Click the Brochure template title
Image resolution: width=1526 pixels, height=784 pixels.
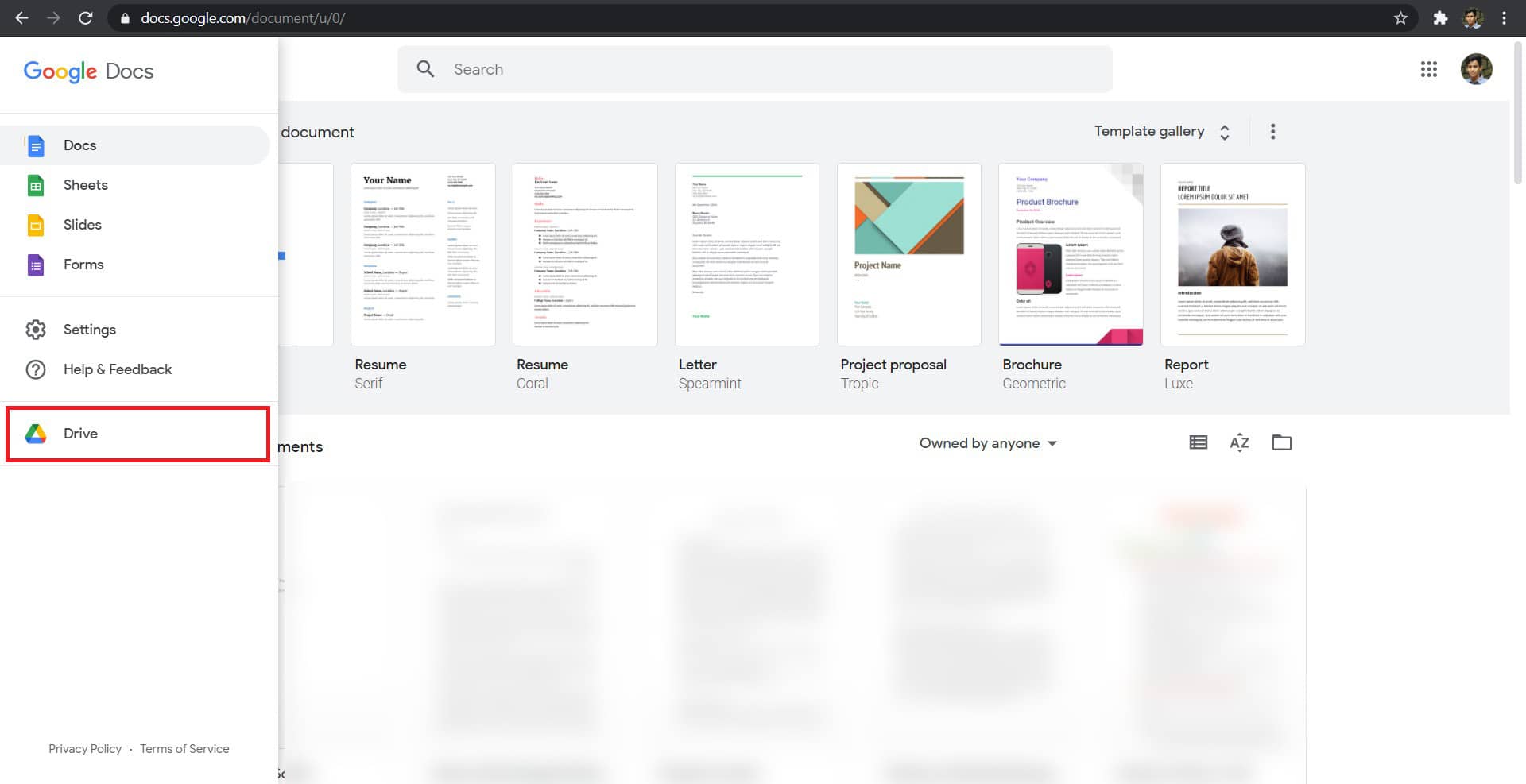pos(1032,365)
